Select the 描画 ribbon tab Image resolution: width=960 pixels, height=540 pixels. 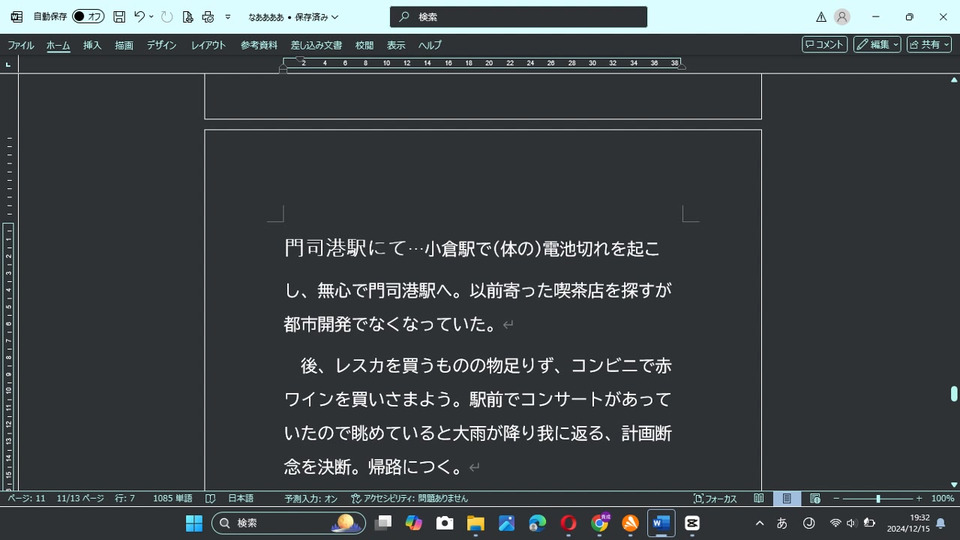tap(124, 45)
